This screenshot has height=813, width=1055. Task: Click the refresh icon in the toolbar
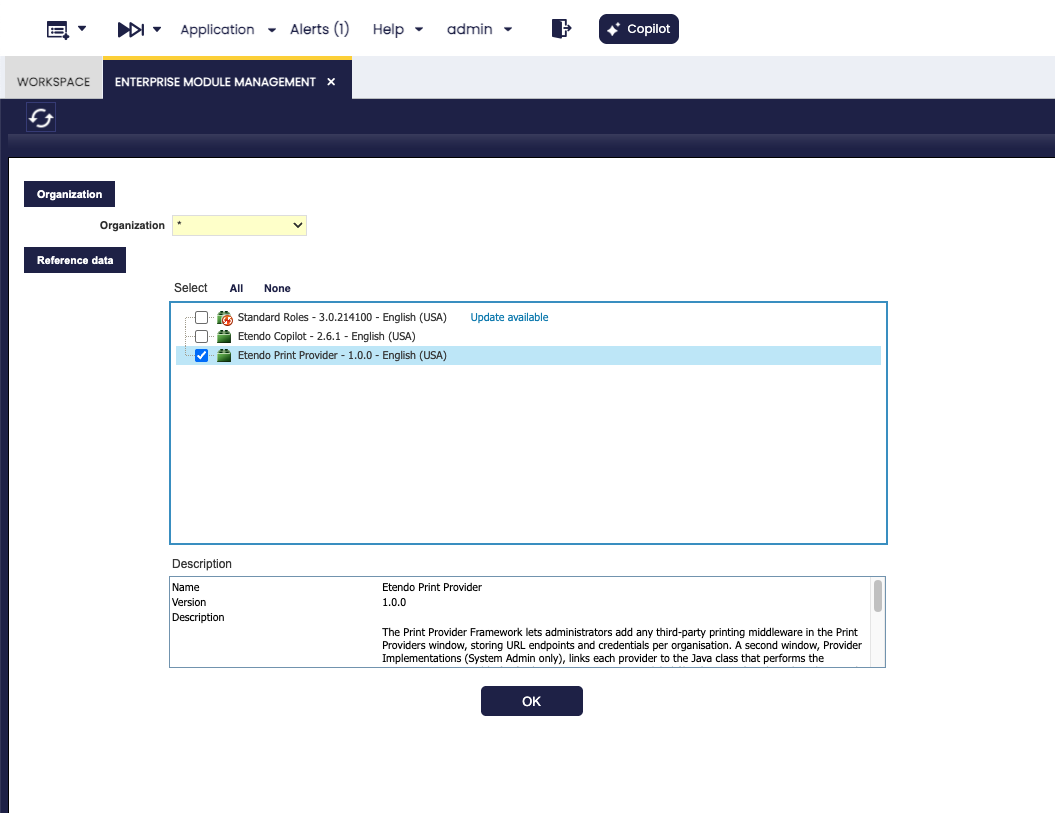click(x=41, y=118)
